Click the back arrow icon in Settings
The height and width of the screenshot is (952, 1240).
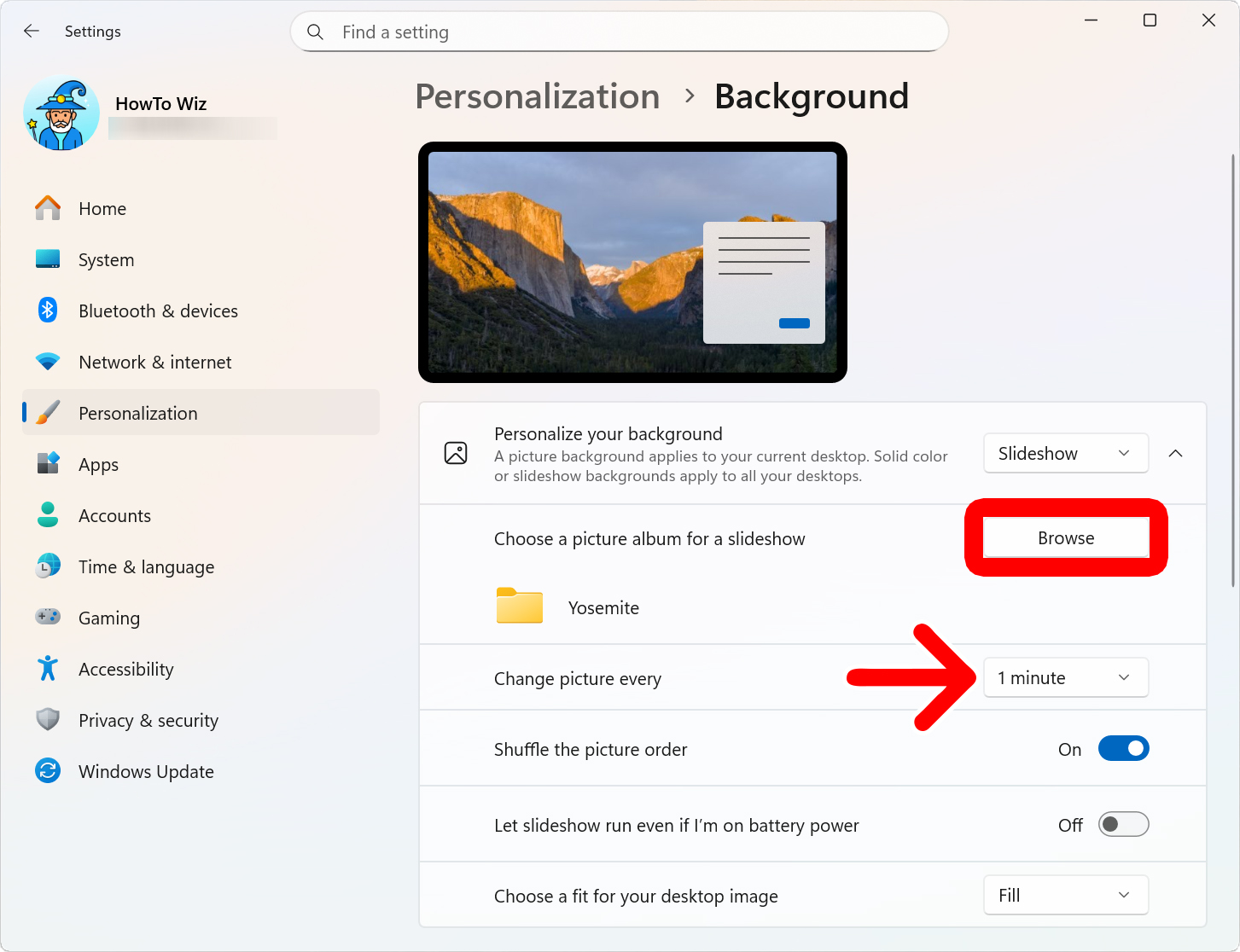coord(32,32)
